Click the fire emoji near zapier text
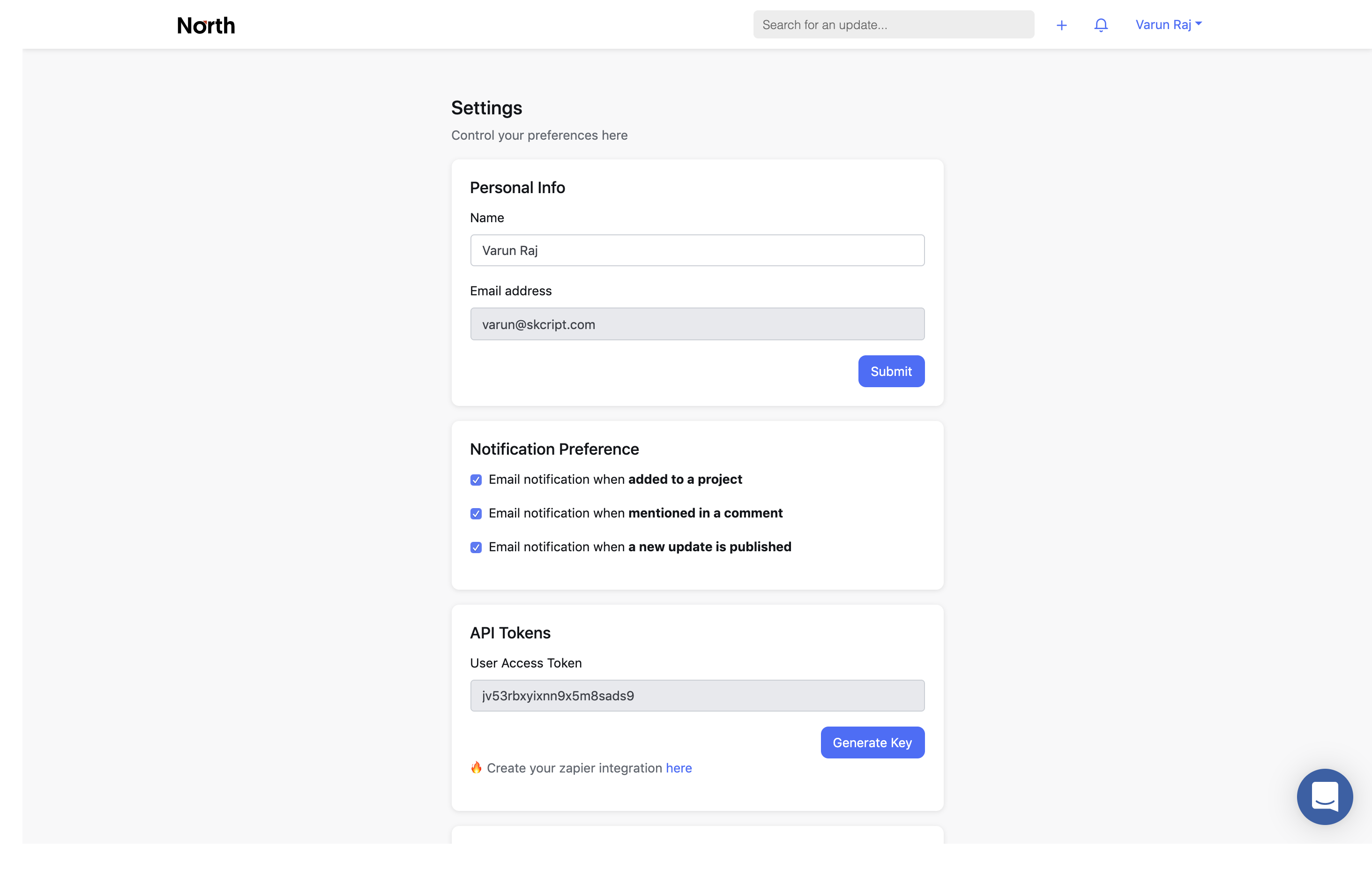The height and width of the screenshot is (870, 1372). (477, 767)
